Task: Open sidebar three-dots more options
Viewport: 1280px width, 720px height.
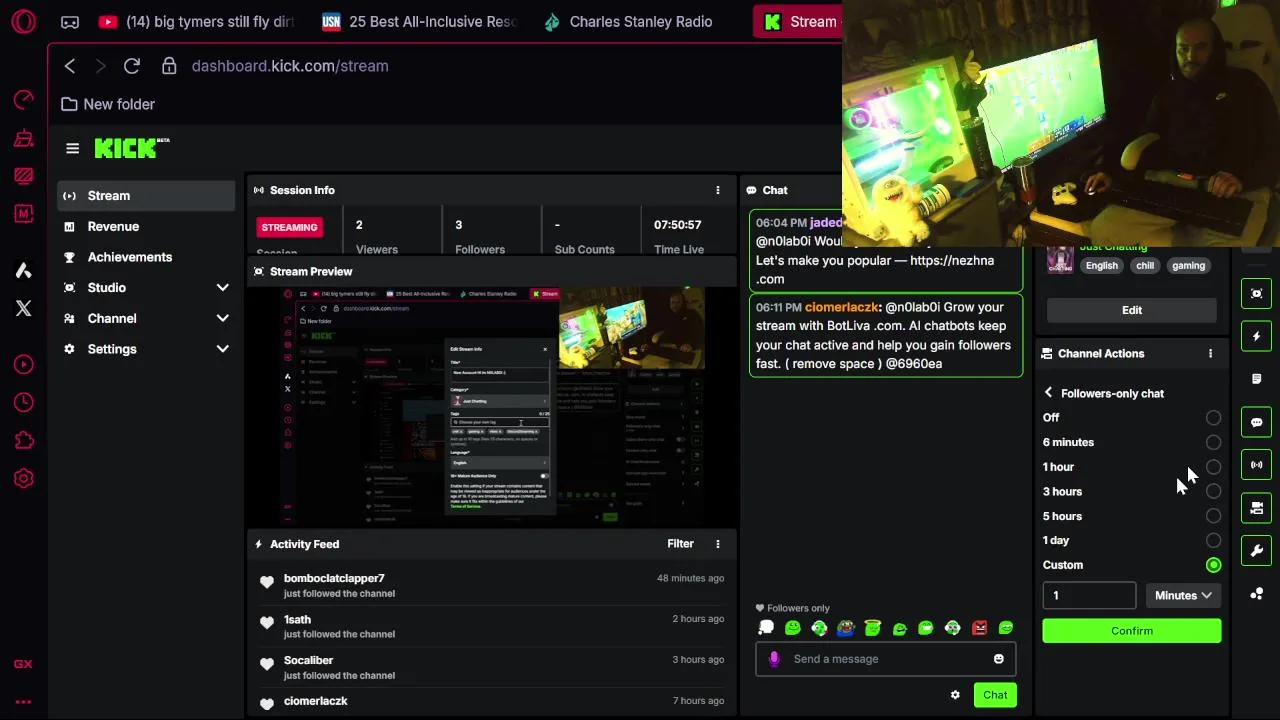Action: point(23,702)
